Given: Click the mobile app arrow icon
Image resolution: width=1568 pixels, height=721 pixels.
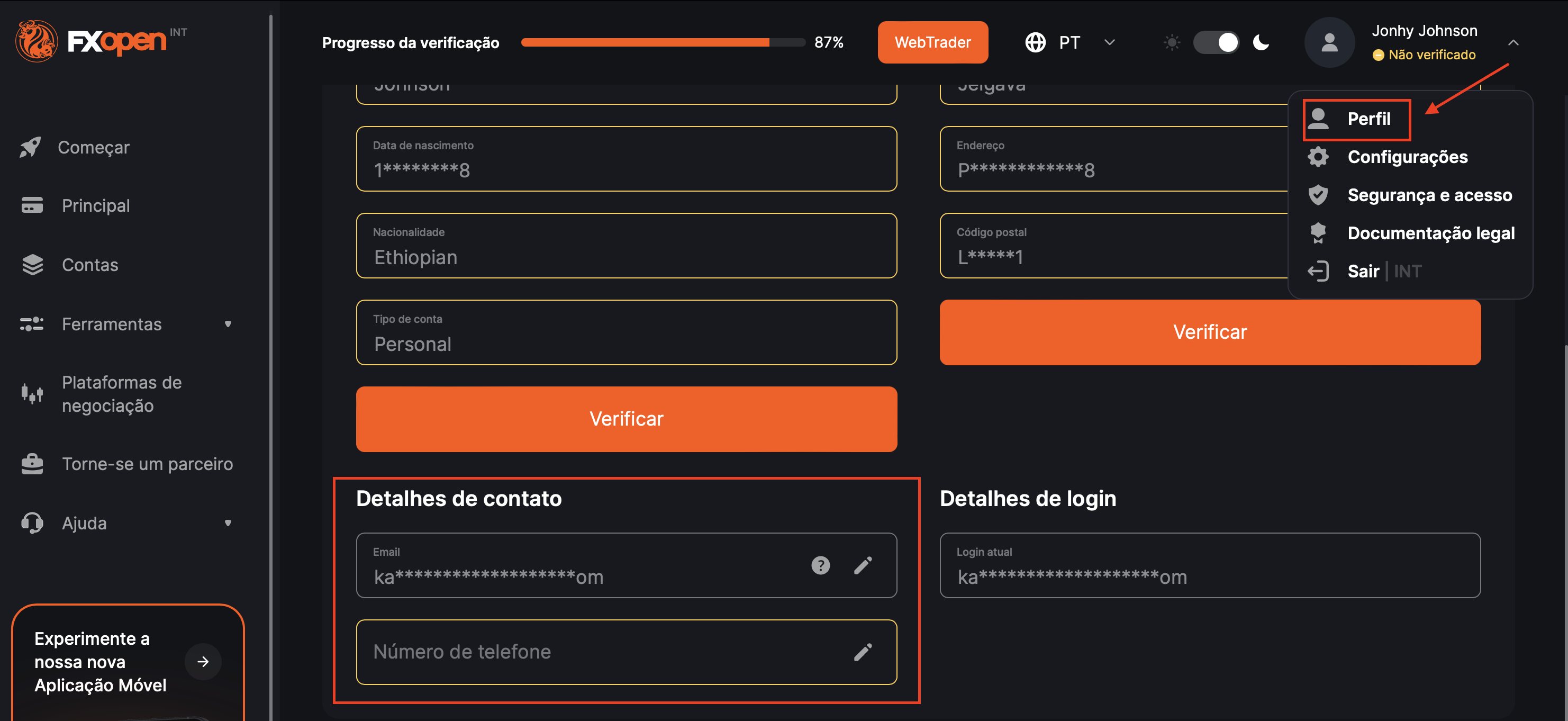Looking at the screenshot, I should (203, 661).
